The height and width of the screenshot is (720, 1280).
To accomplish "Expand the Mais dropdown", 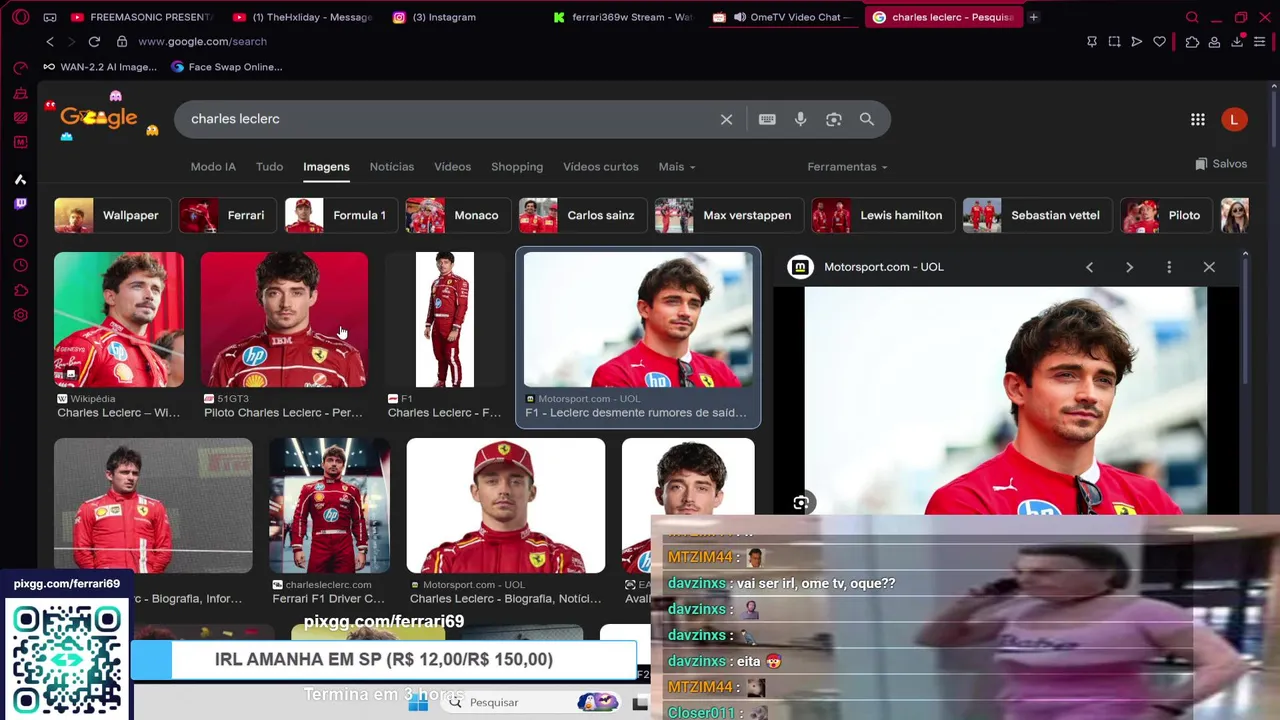I will pos(677,167).
